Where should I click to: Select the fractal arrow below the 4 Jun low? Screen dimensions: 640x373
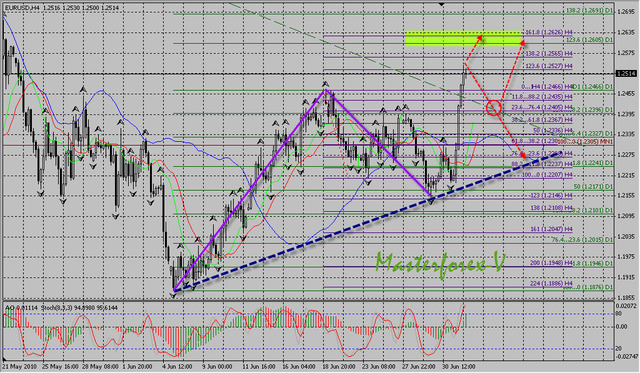(173, 295)
